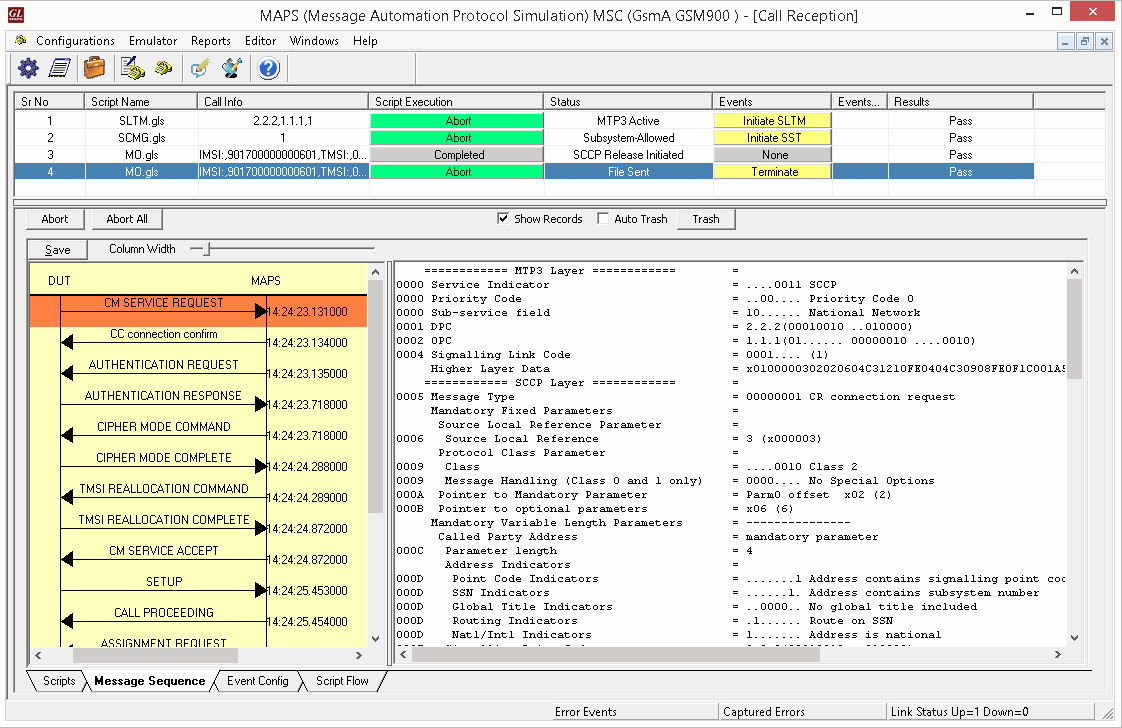Click the Status column header
Viewport: 1122px width, 728px height.
628,102
